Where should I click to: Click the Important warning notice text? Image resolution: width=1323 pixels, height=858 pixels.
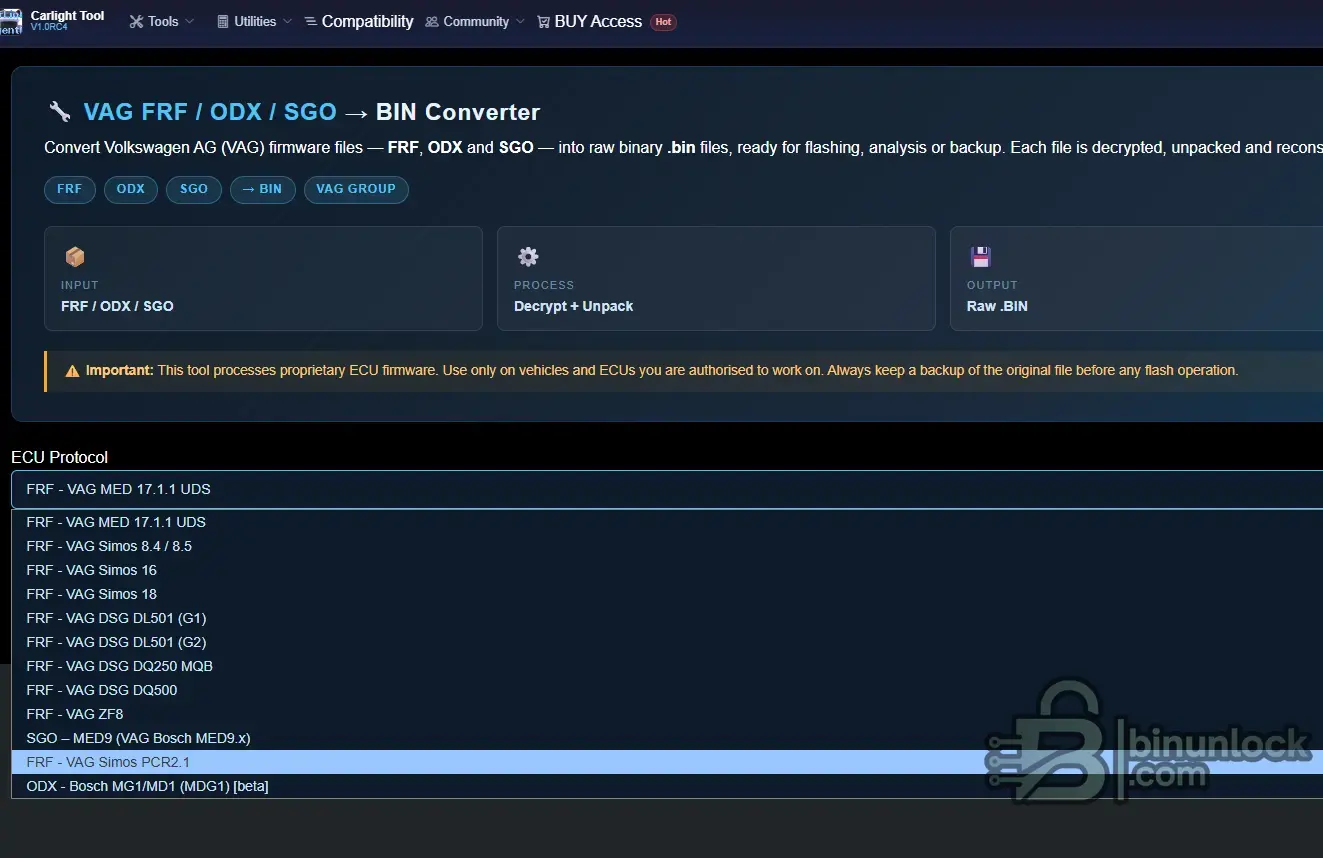pyautogui.click(x=662, y=371)
